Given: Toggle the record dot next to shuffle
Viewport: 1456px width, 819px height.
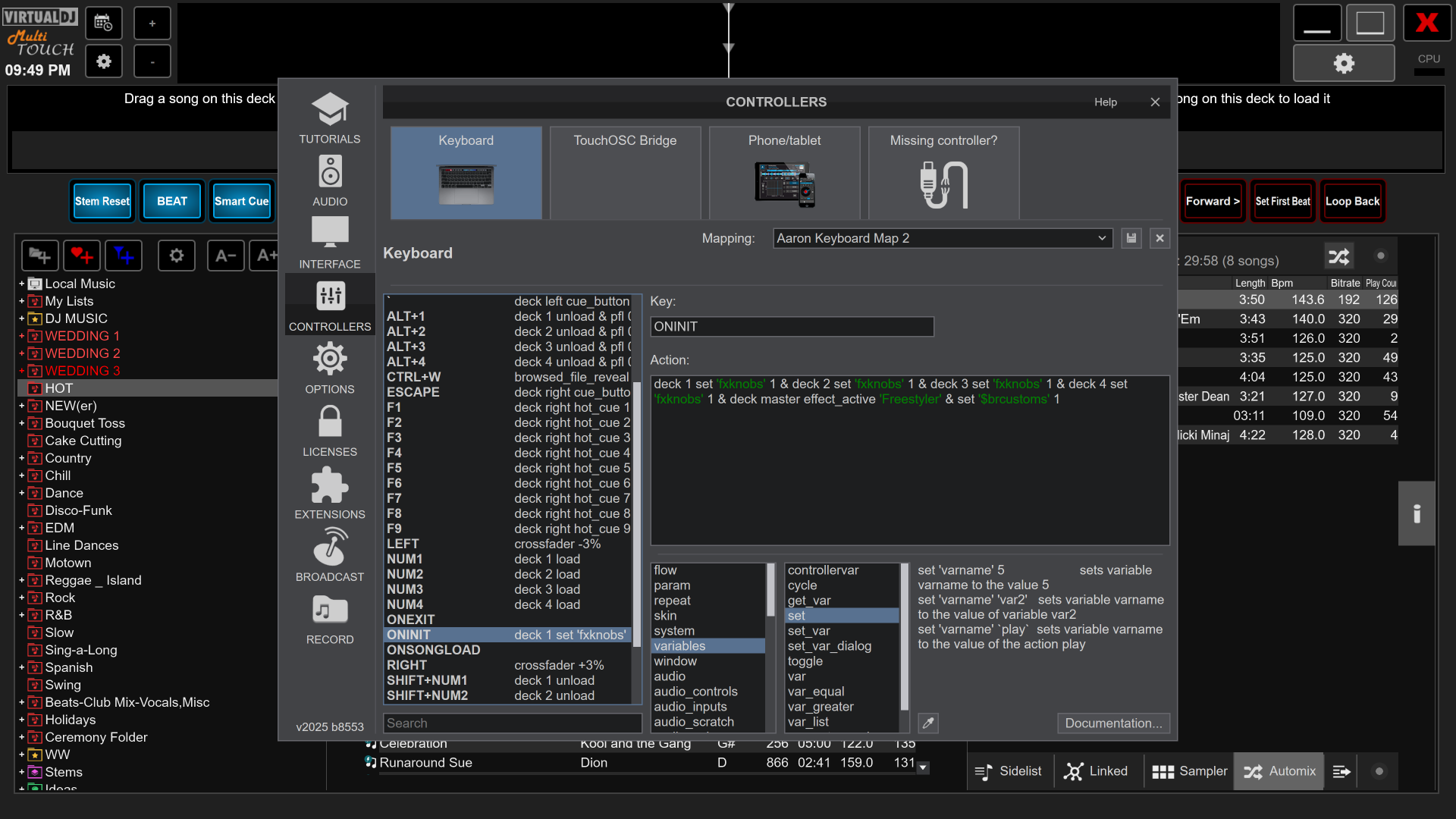Looking at the screenshot, I should pos(1380,256).
